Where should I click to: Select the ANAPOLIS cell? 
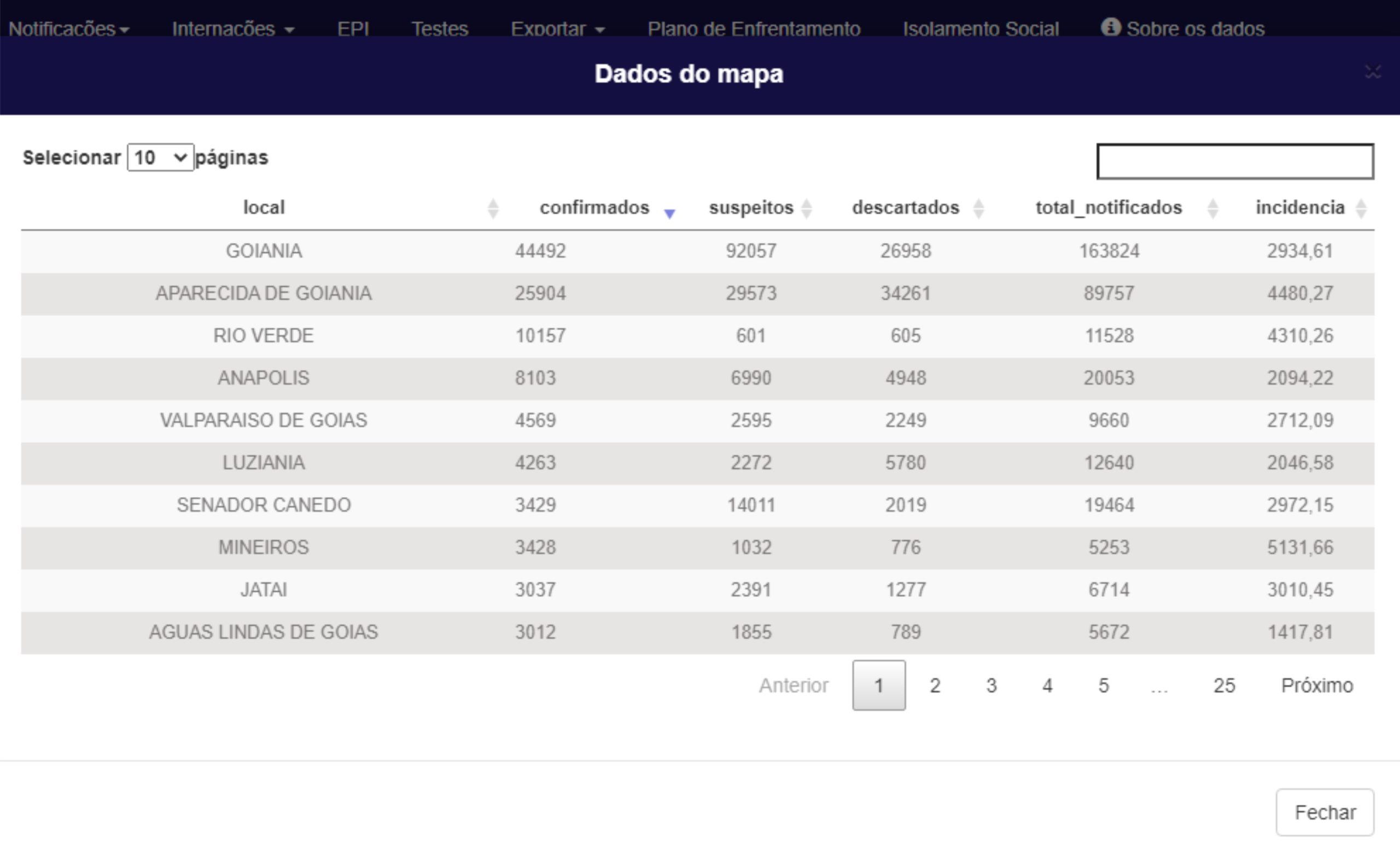pyautogui.click(x=264, y=378)
